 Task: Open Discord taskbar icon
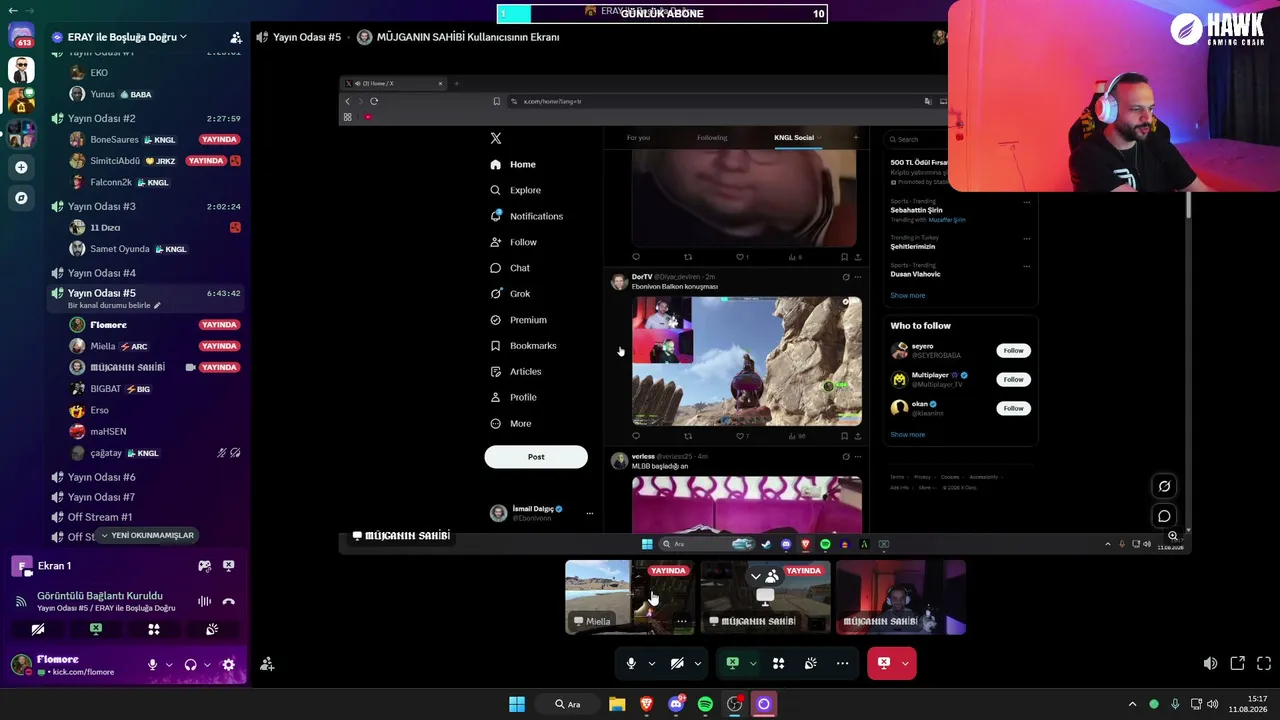676,704
